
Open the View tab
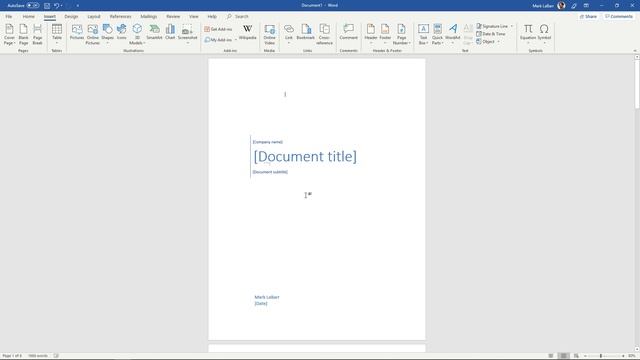click(193, 16)
